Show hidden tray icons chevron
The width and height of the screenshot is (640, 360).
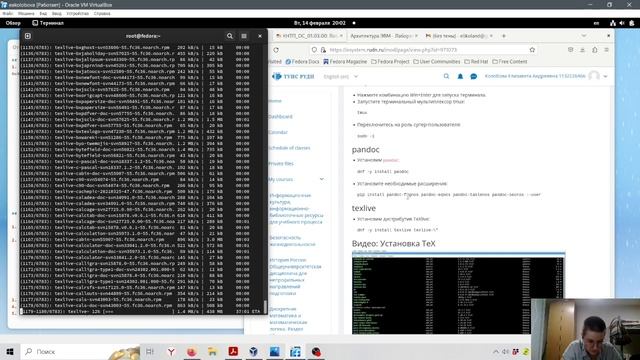coord(496,351)
